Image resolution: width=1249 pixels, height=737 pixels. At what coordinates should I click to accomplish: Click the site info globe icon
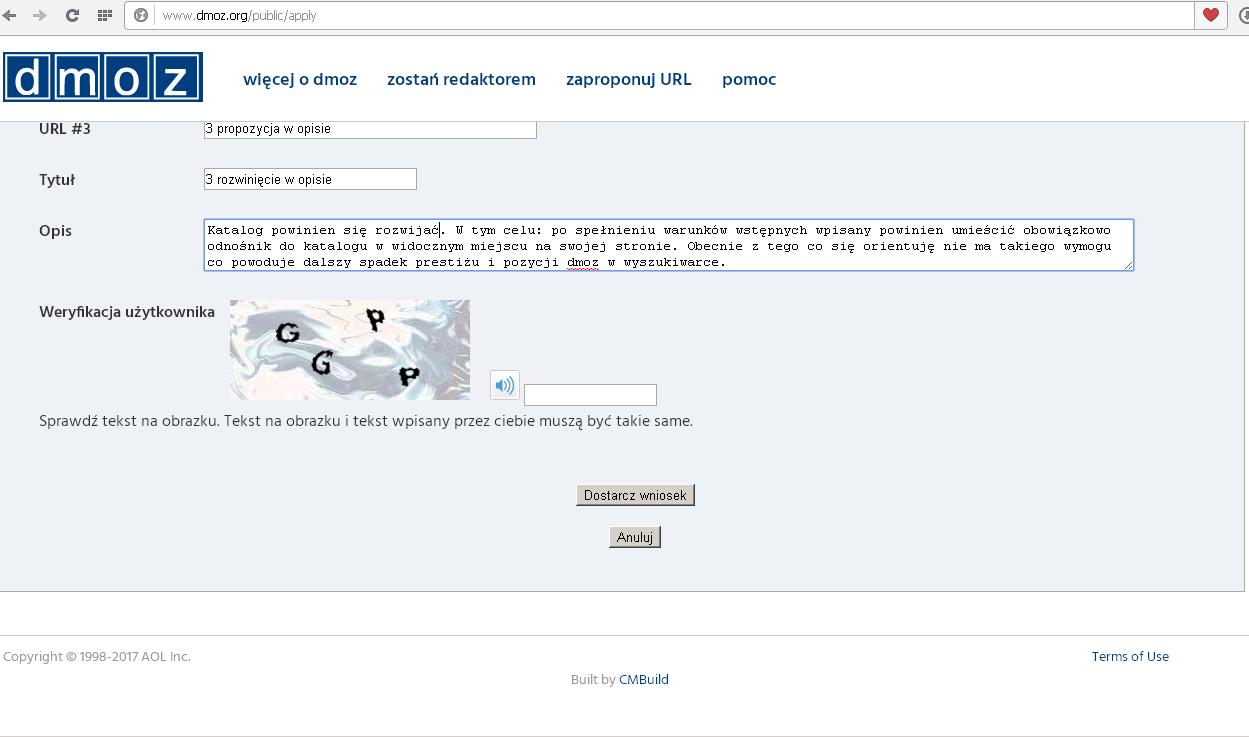click(141, 15)
